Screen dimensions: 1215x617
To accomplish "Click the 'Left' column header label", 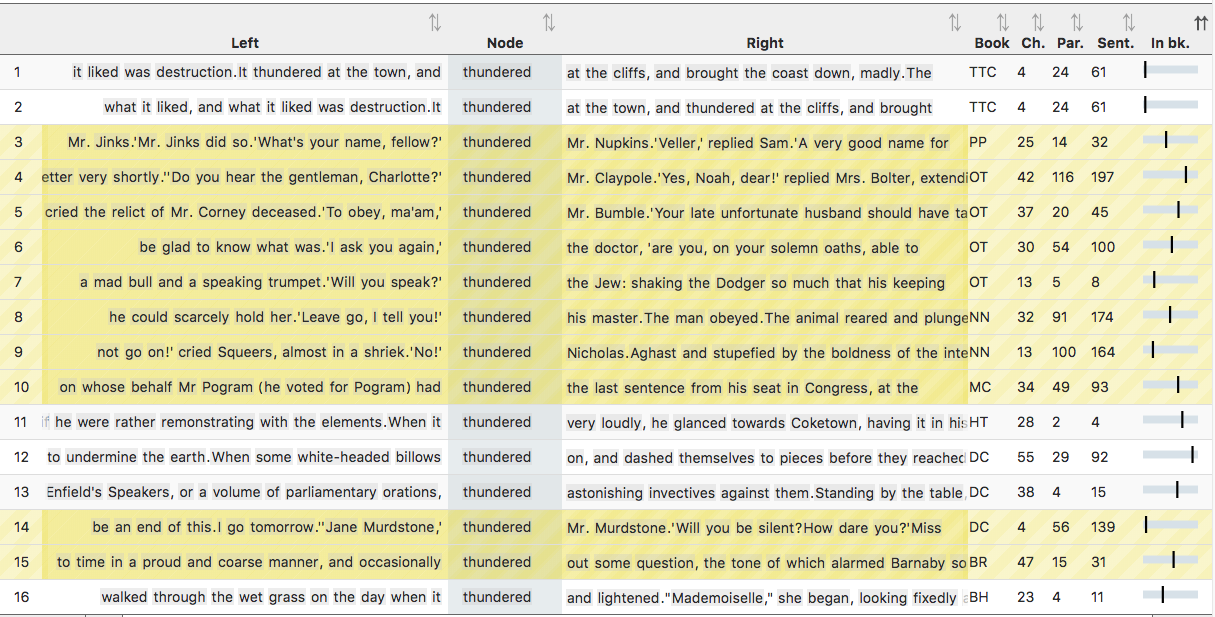I will (245, 43).
